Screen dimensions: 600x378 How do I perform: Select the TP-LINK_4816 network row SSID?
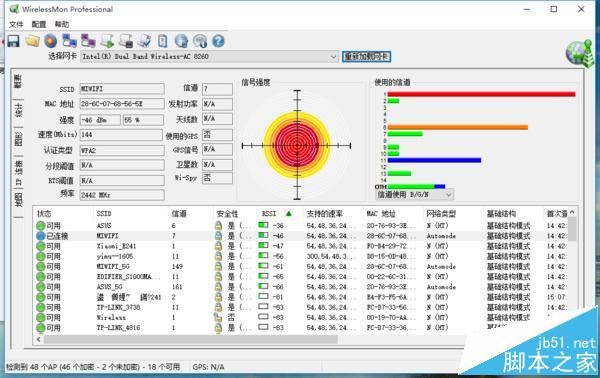click(x=118, y=327)
